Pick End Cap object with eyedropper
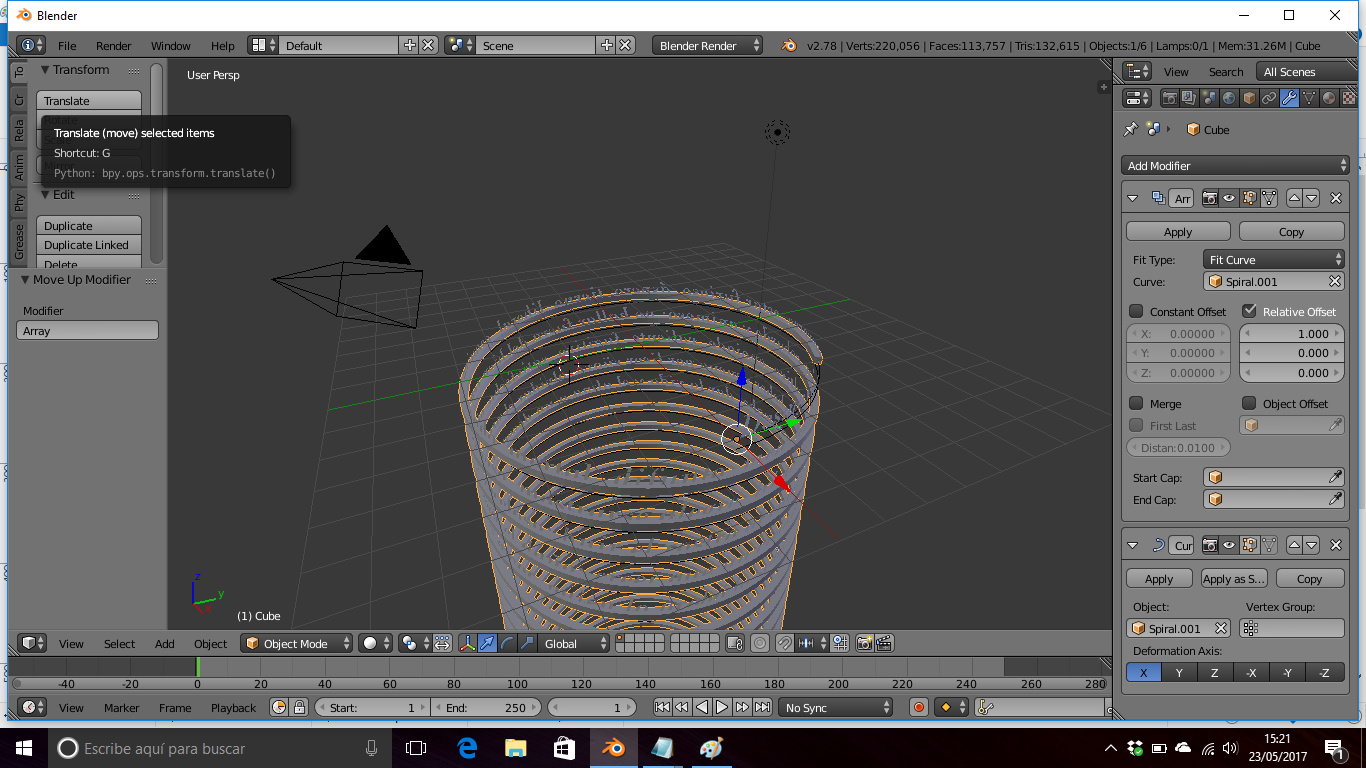Image resolution: width=1366 pixels, height=768 pixels. (1335, 499)
